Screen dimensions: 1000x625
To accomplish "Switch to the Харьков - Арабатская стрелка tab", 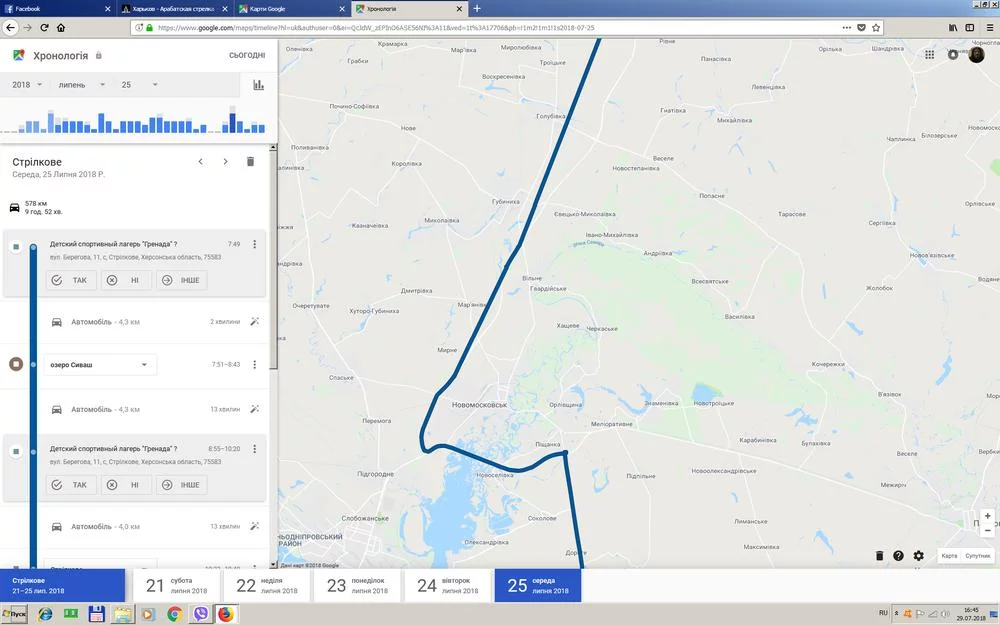I will tap(173, 9).
